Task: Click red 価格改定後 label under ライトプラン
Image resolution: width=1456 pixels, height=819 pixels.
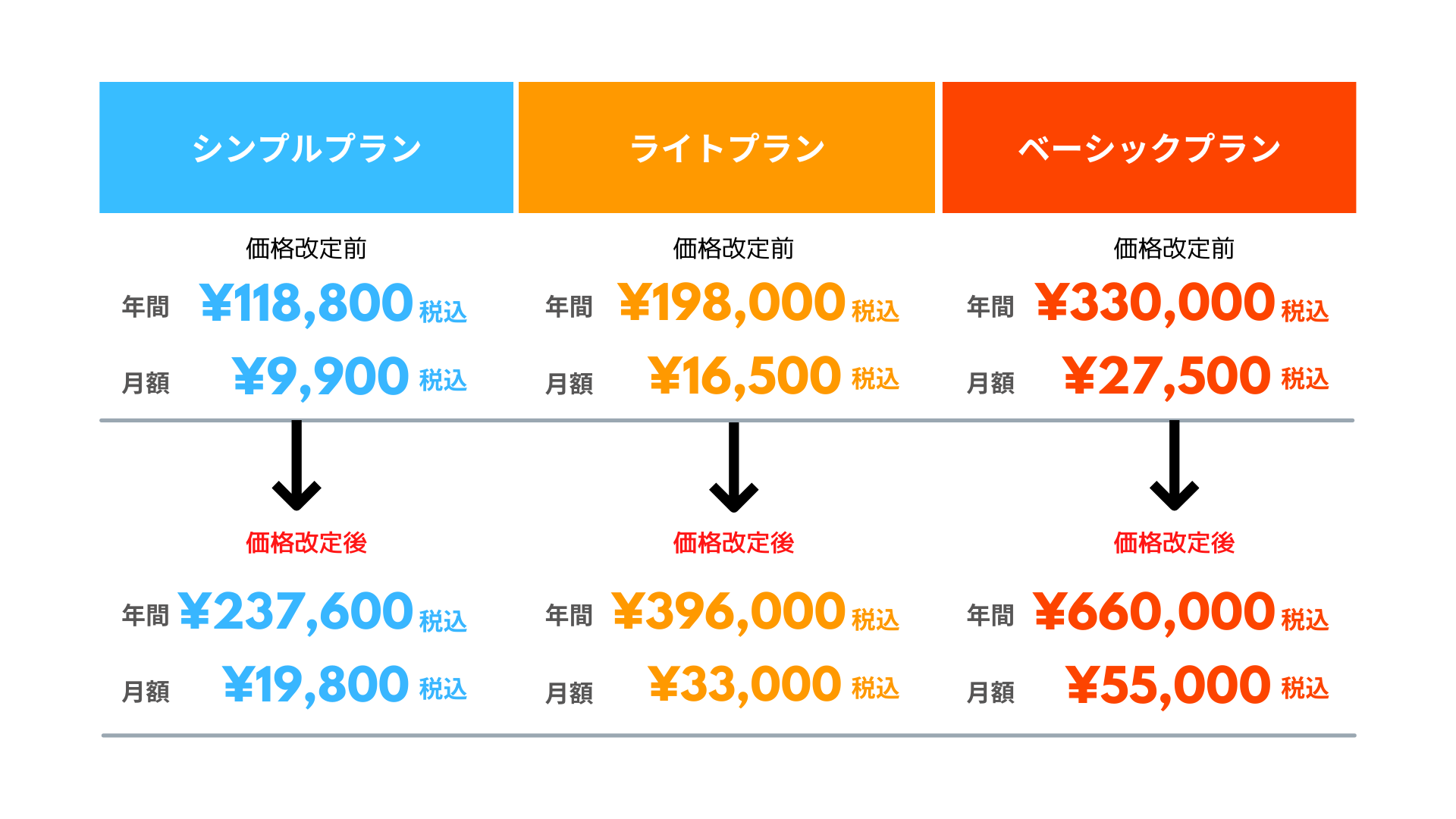Action: coord(733,543)
